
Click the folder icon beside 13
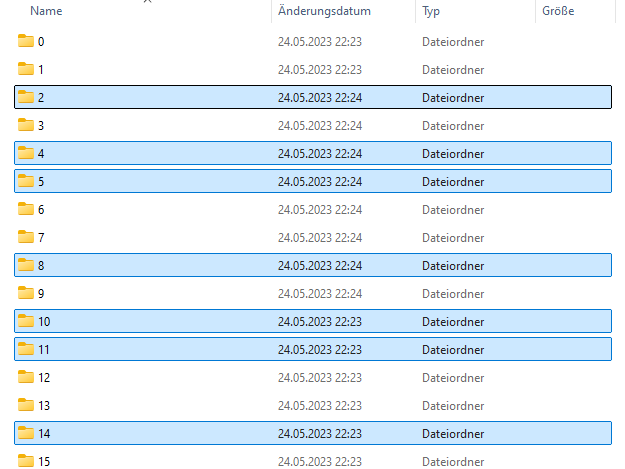tap(26, 405)
